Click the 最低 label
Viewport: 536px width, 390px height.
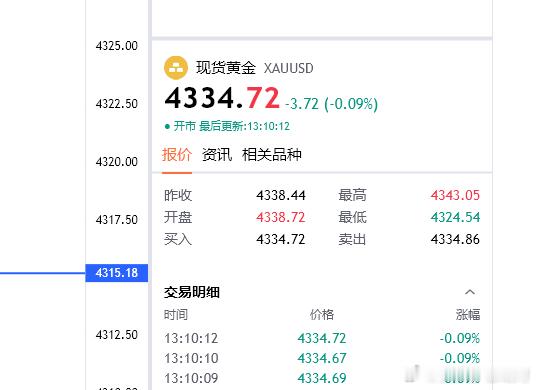click(x=352, y=217)
